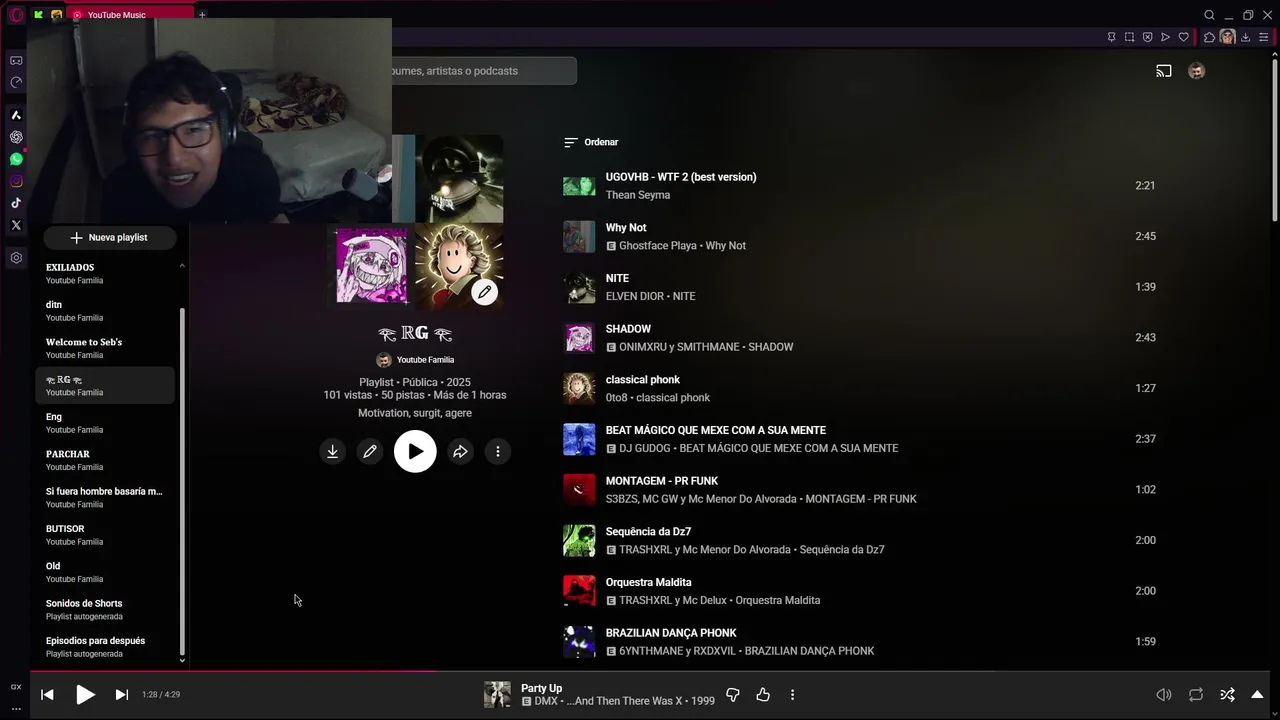Open browser profile avatar in toolbar

(1227, 37)
